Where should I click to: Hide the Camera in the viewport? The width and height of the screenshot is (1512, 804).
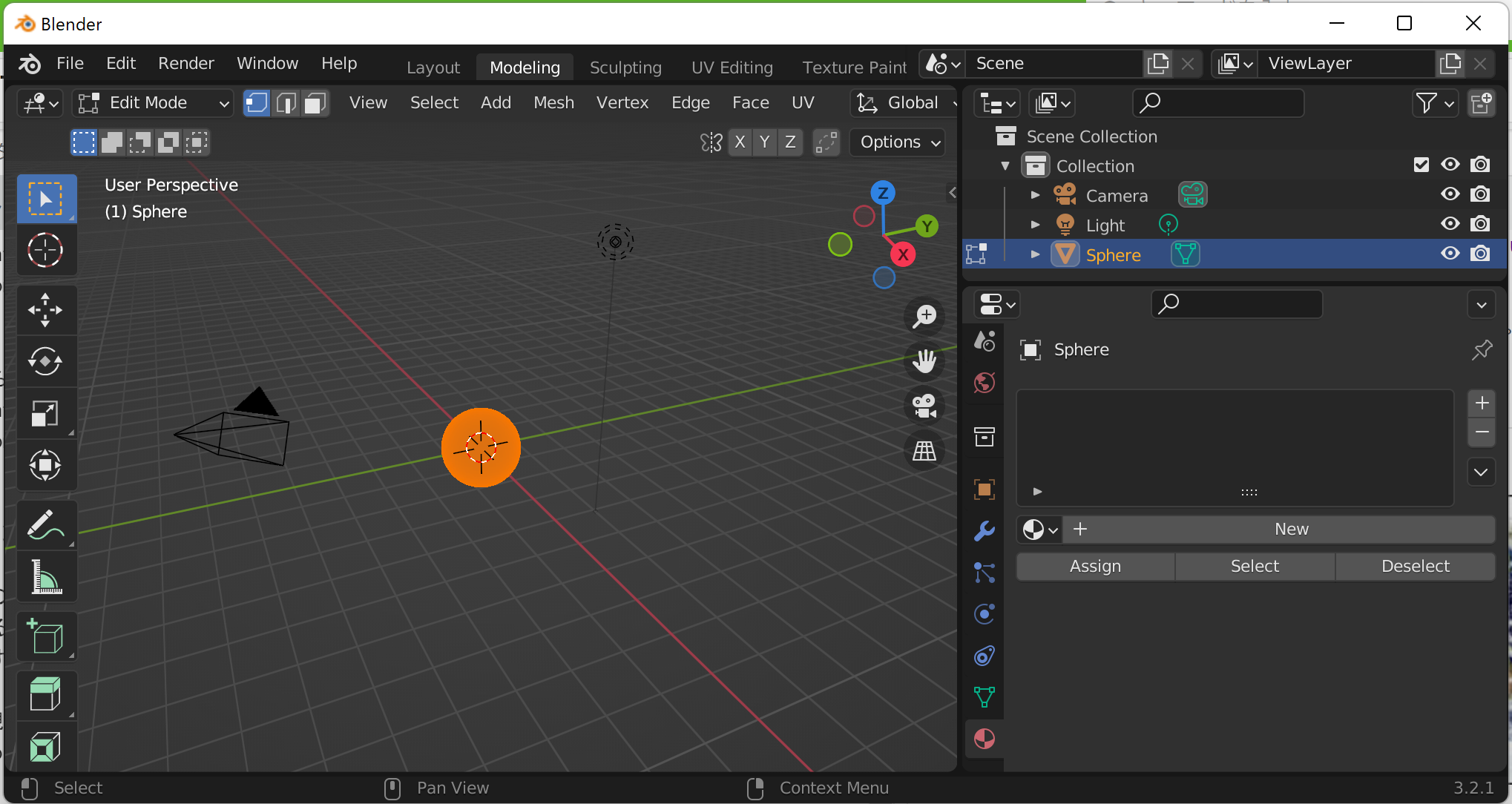(x=1450, y=194)
